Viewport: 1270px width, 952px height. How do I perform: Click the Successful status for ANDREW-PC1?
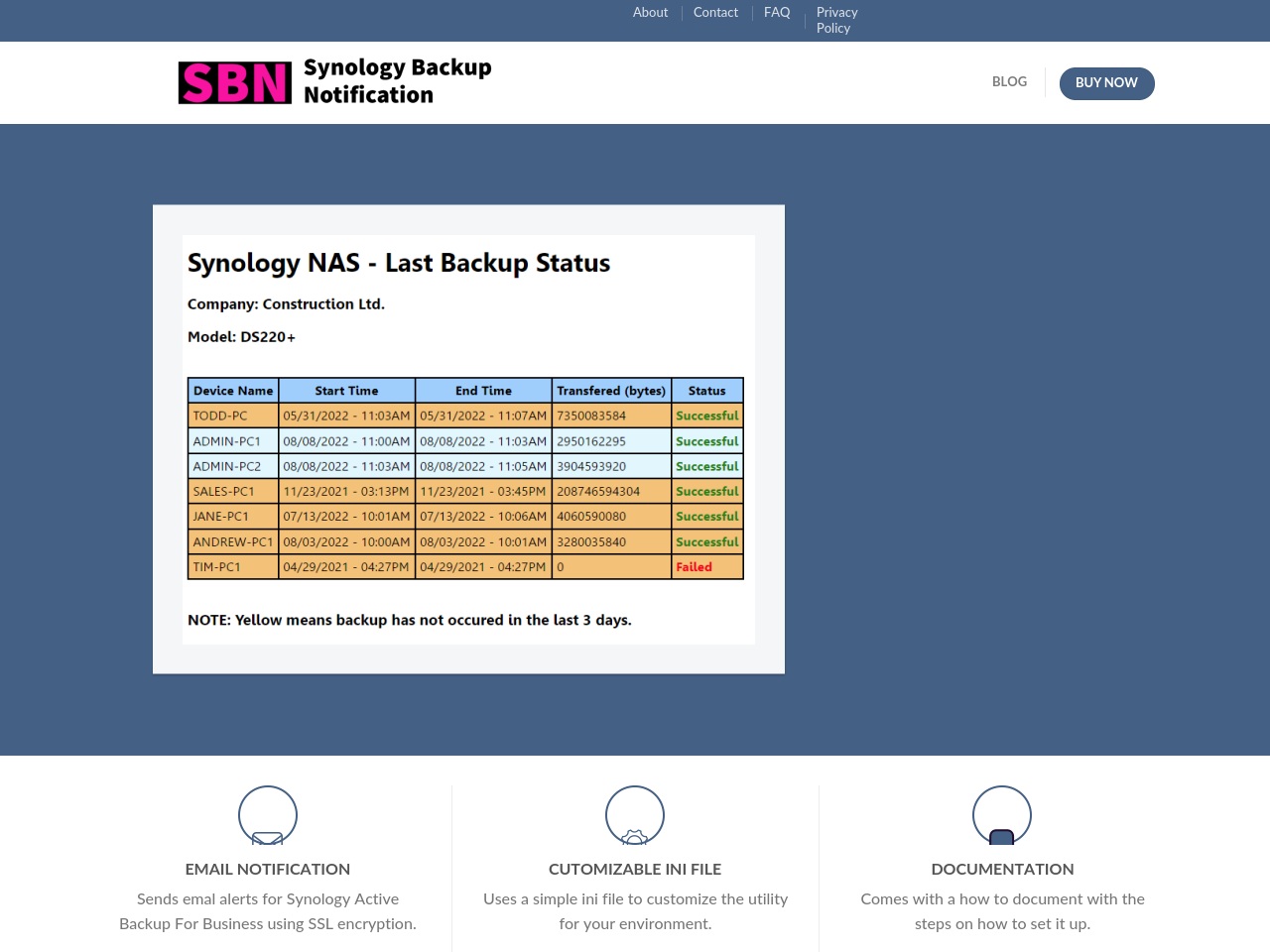pyautogui.click(x=707, y=542)
